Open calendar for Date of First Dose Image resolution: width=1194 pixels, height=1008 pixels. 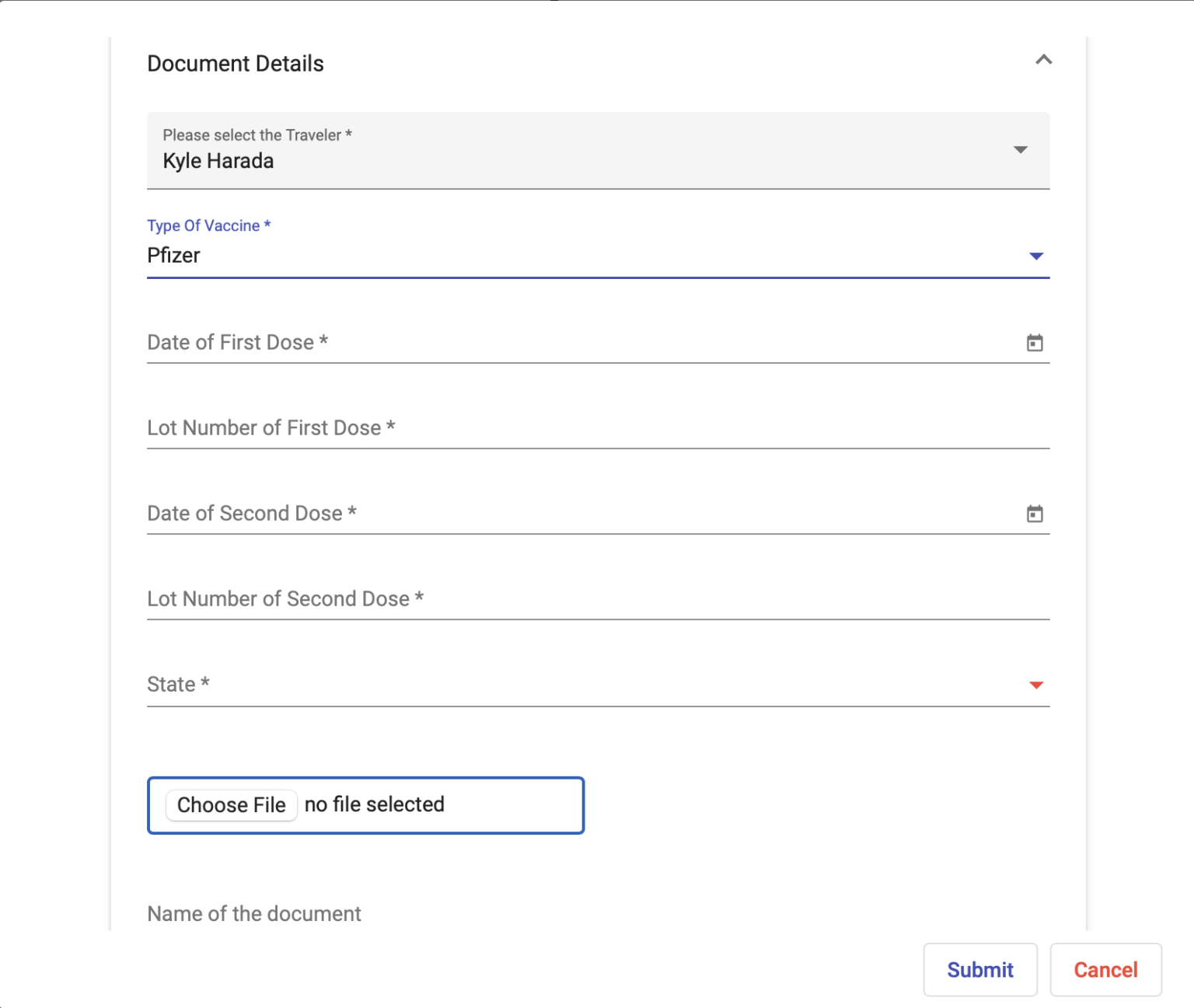click(1035, 343)
